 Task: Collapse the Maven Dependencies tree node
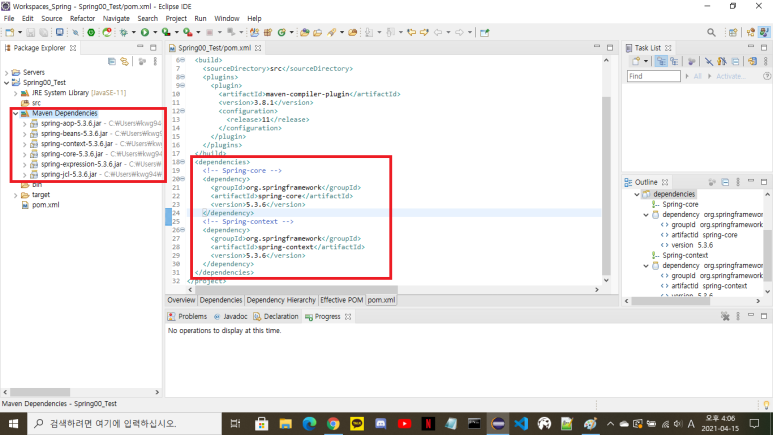point(16,113)
